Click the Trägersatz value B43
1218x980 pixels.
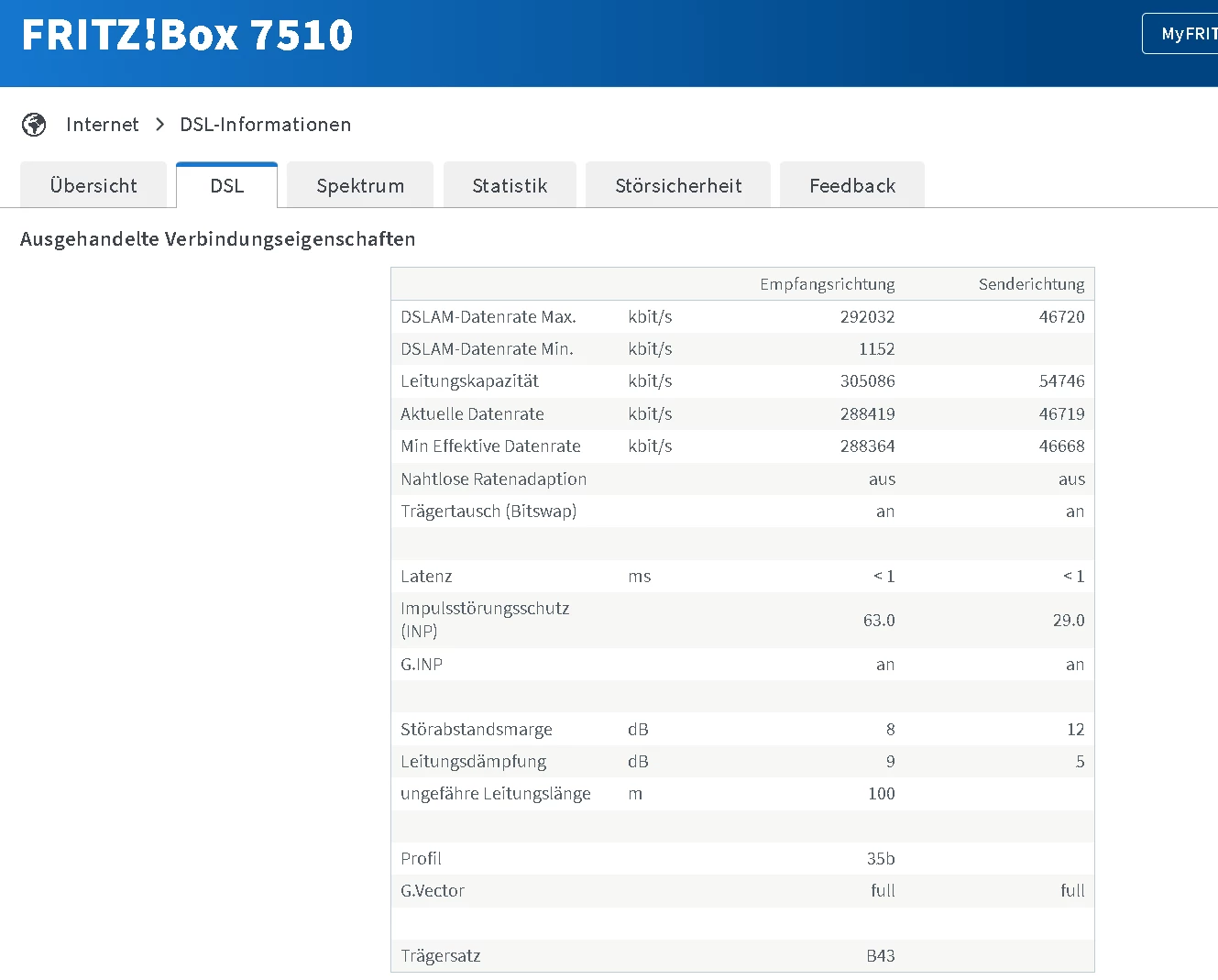click(x=881, y=956)
